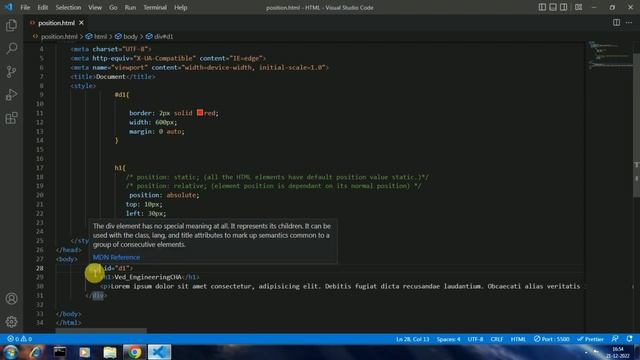Viewport: 640px width, 360px height.
Task: Open the media player taskbar icon
Action: [x=84, y=352]
